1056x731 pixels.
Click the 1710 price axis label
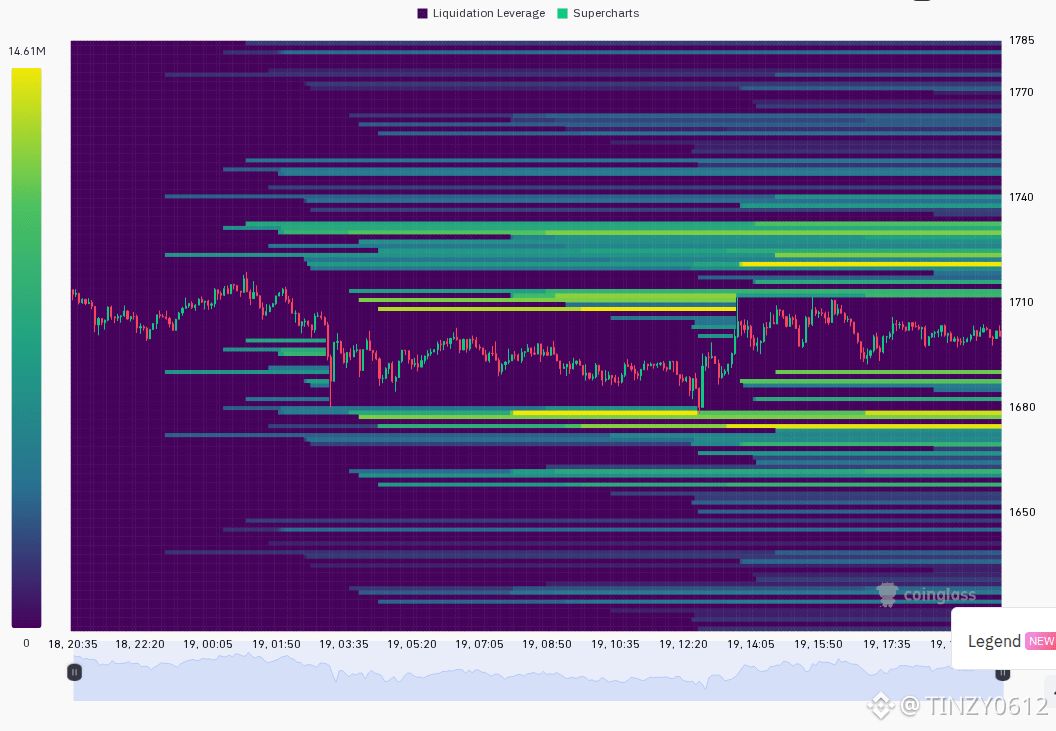[1021, 303]
